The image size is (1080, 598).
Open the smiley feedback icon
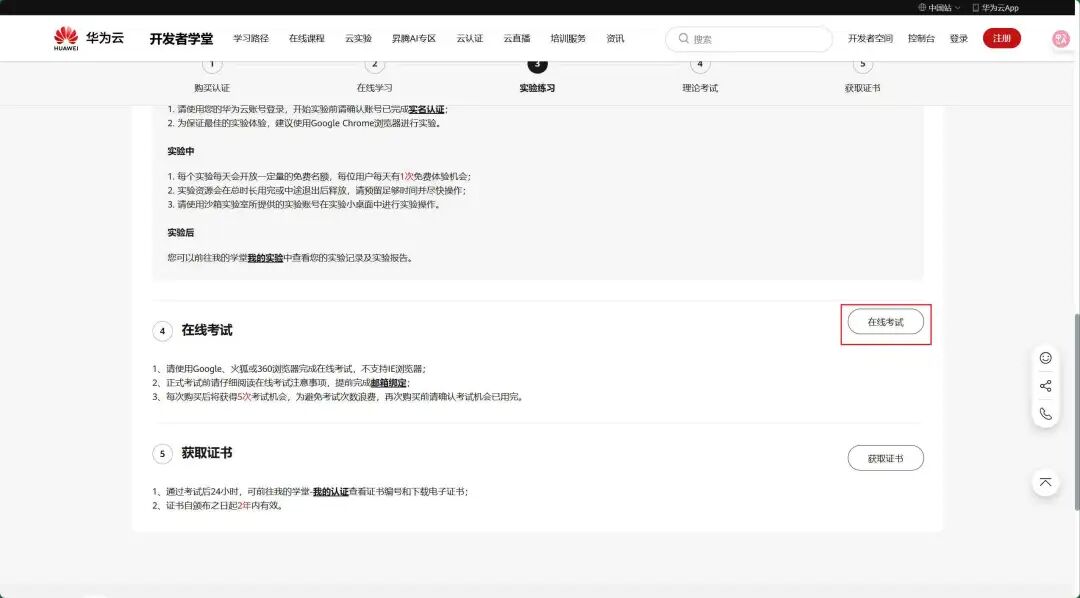coord(1046,358)
